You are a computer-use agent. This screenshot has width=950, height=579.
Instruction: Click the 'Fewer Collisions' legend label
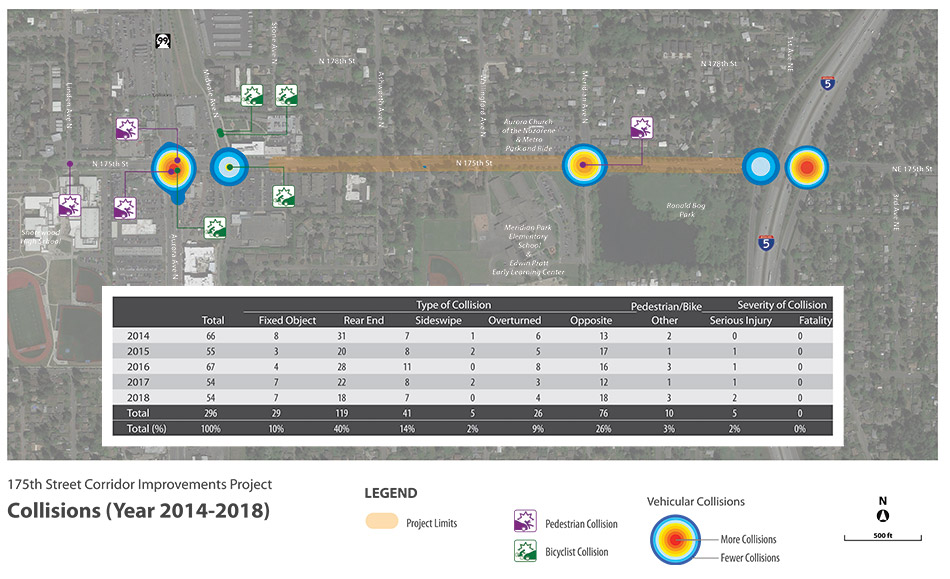750,558
